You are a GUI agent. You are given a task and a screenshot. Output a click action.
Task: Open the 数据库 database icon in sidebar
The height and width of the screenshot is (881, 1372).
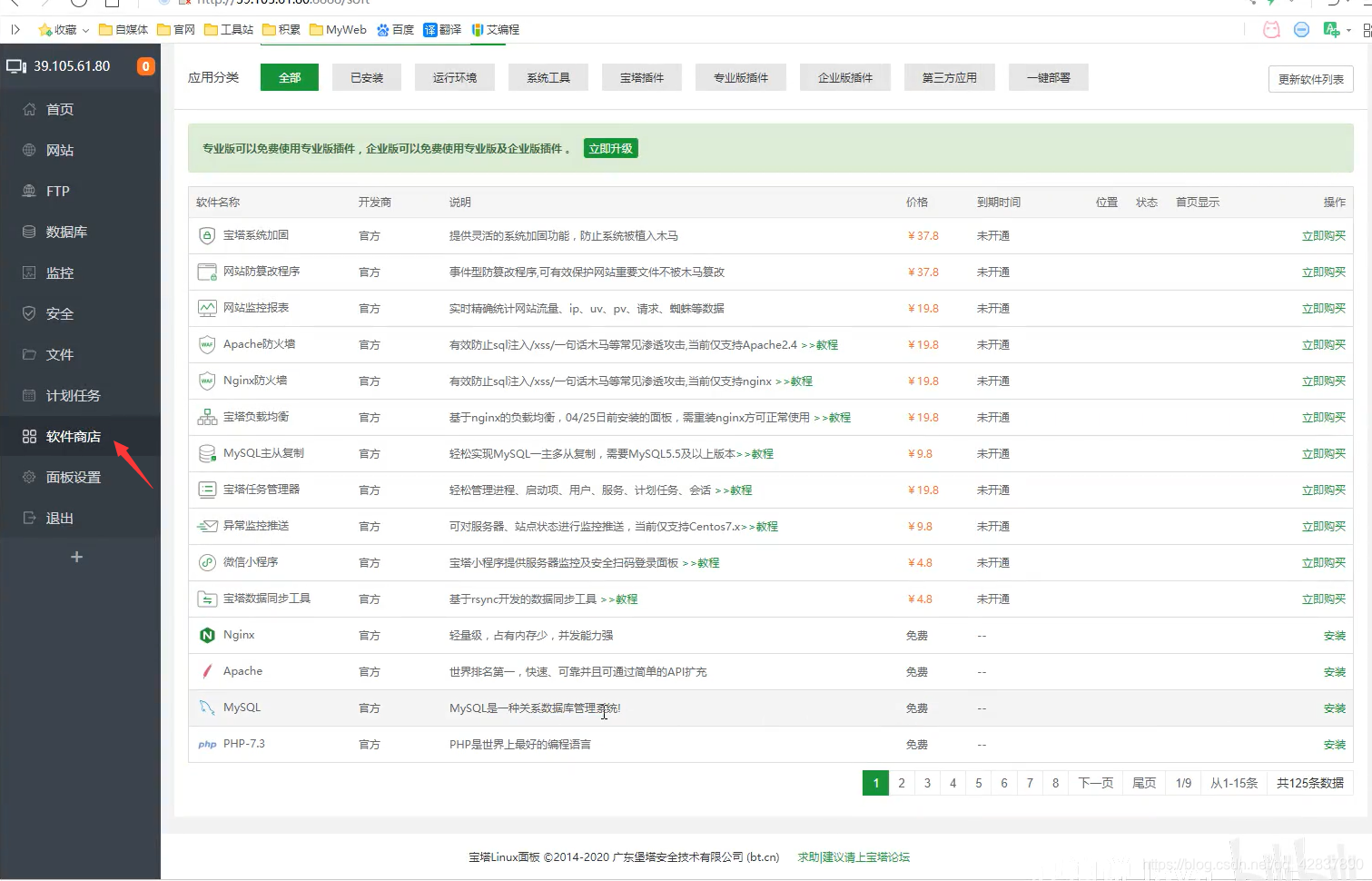point(29,232)
